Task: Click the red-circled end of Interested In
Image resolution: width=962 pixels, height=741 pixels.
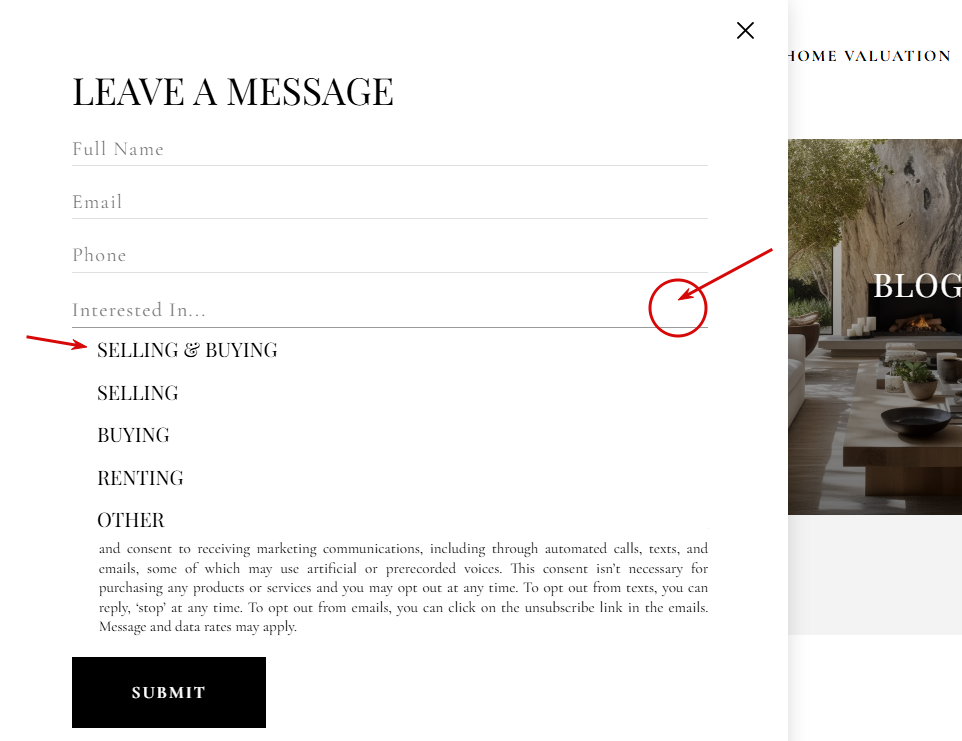Action: coord(678,308)
